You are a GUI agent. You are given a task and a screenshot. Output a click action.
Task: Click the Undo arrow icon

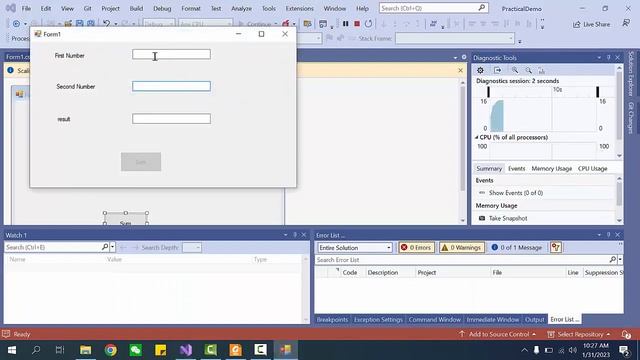coord(107,24)
